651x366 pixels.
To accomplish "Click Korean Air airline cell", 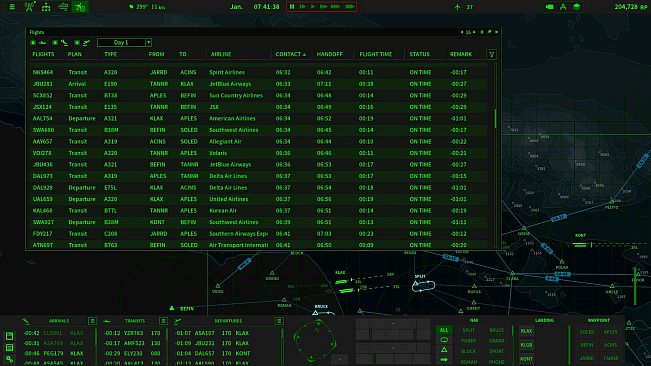I will 223,210.
